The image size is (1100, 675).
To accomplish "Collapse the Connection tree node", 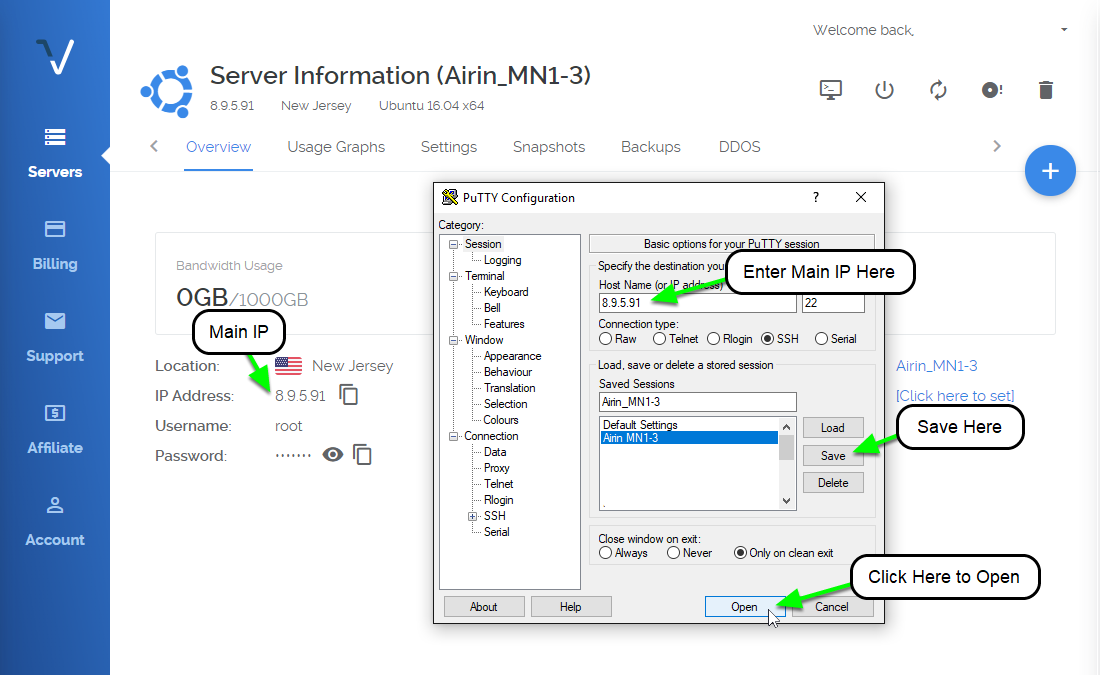I will tap(453, 436).
